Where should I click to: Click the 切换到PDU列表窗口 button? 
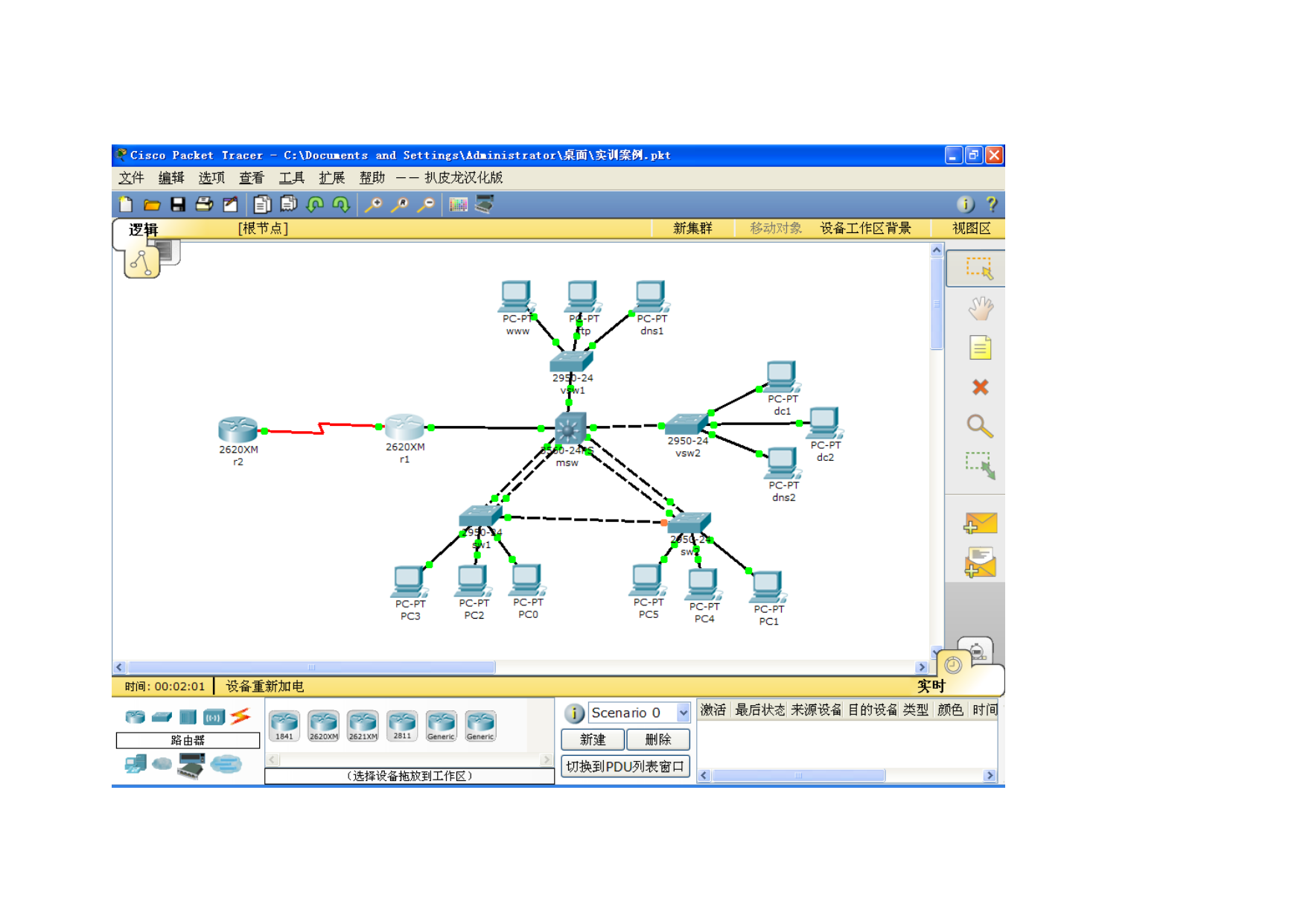pos(625,766)
